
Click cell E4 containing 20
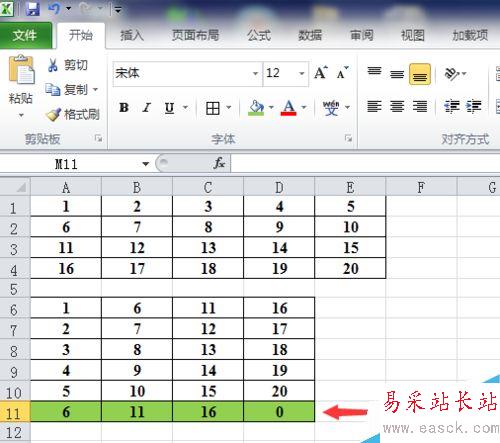click(x=350, y=268)
